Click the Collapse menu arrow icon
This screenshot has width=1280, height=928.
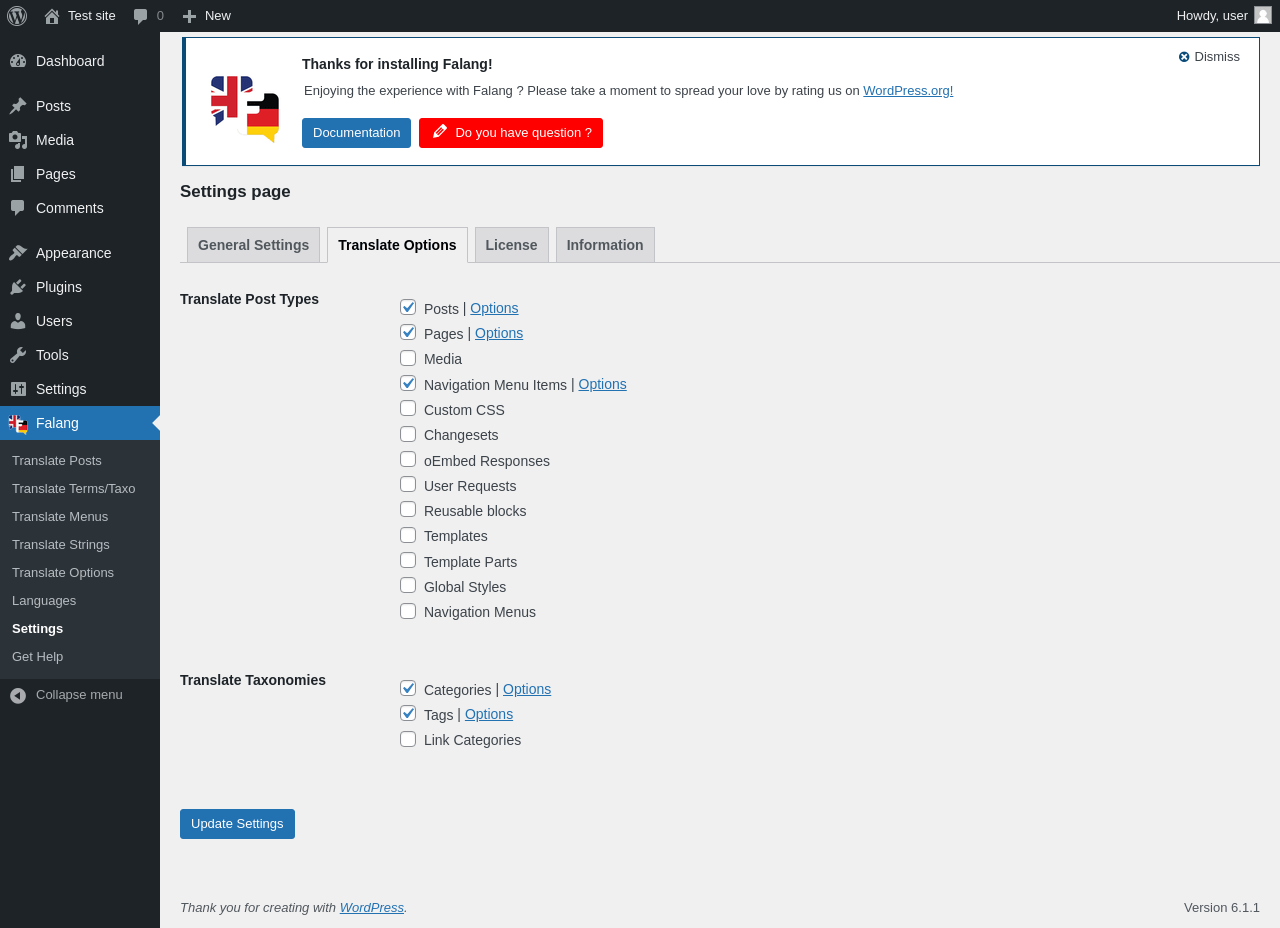tap(18, 695)
